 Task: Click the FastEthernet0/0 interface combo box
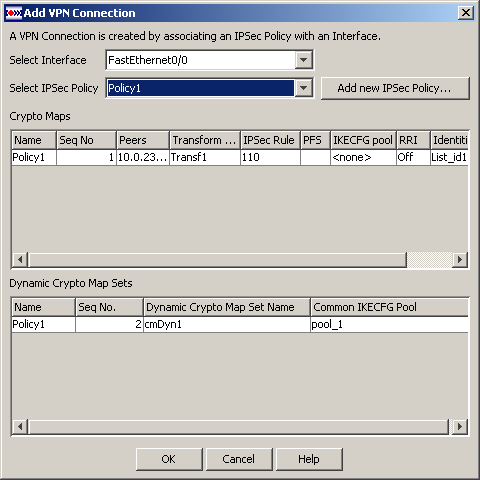click(x=209, y=60)
